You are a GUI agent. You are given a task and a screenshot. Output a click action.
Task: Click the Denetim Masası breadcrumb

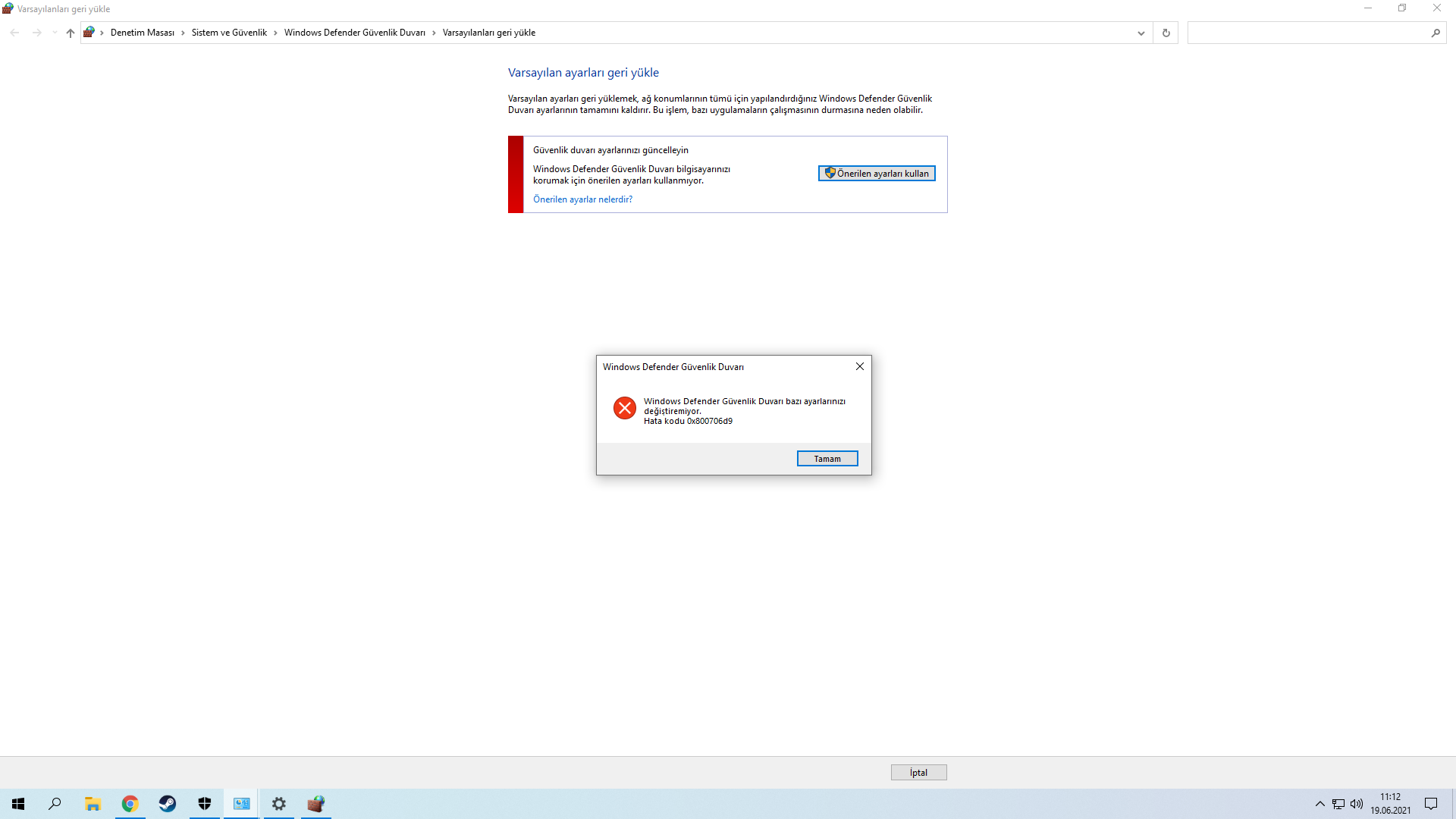tap(142, 33)
